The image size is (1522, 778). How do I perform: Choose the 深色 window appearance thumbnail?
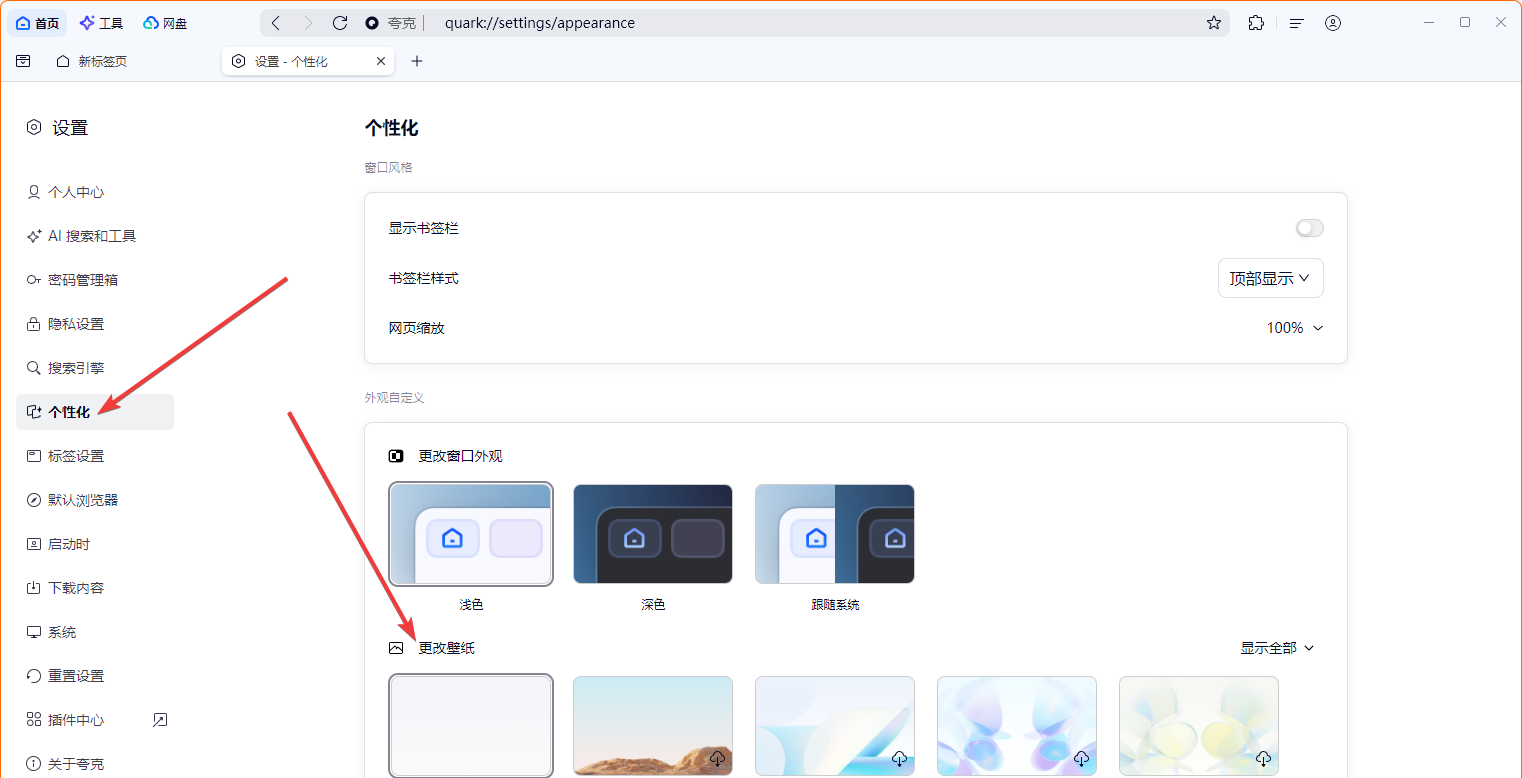click(x=653, y=534)
